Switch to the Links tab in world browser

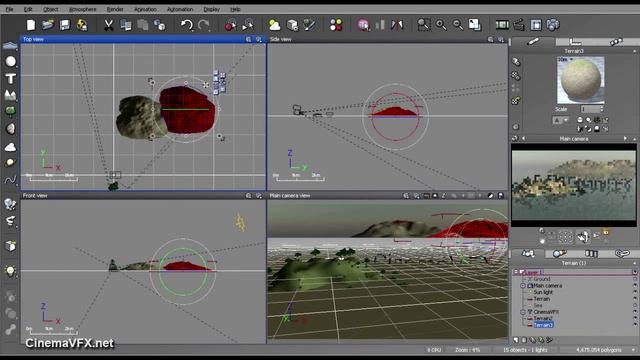point(622,253)
